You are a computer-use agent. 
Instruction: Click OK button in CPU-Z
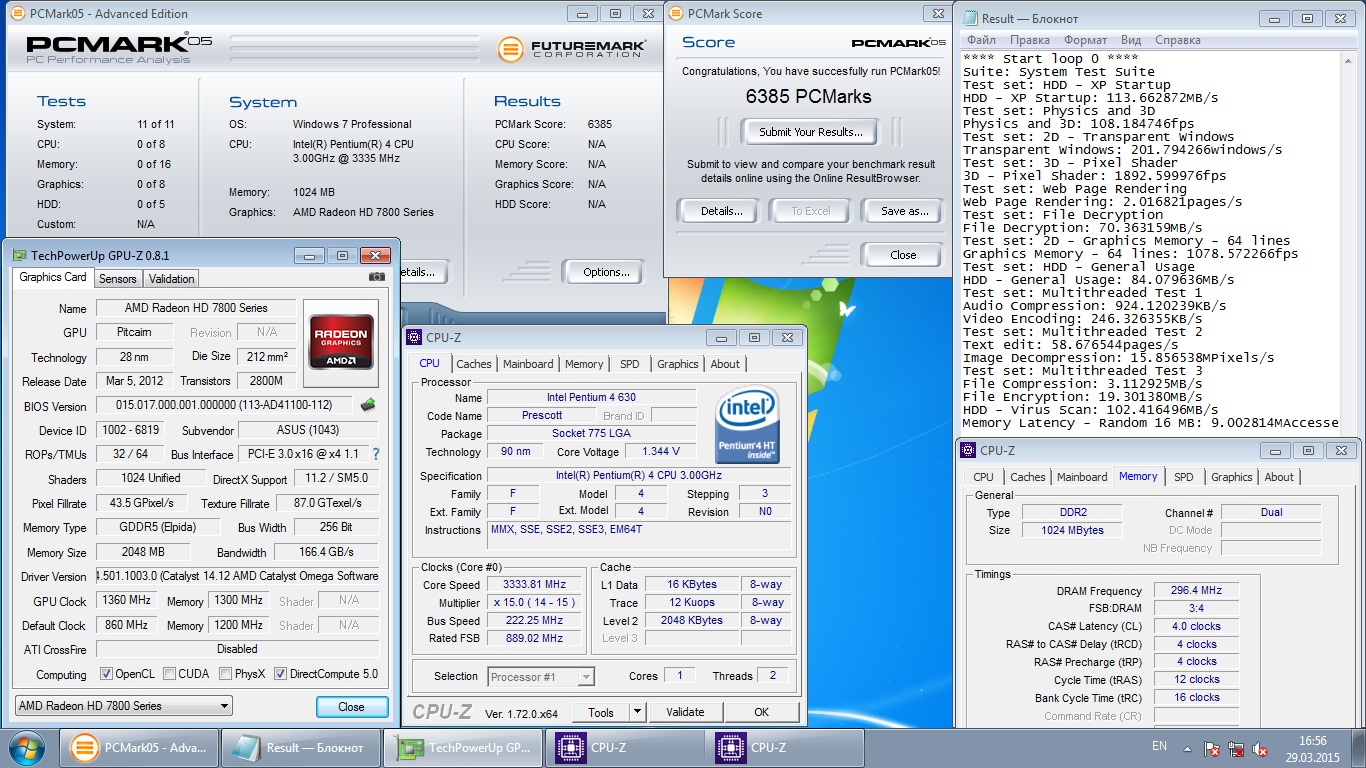point(762,712)
